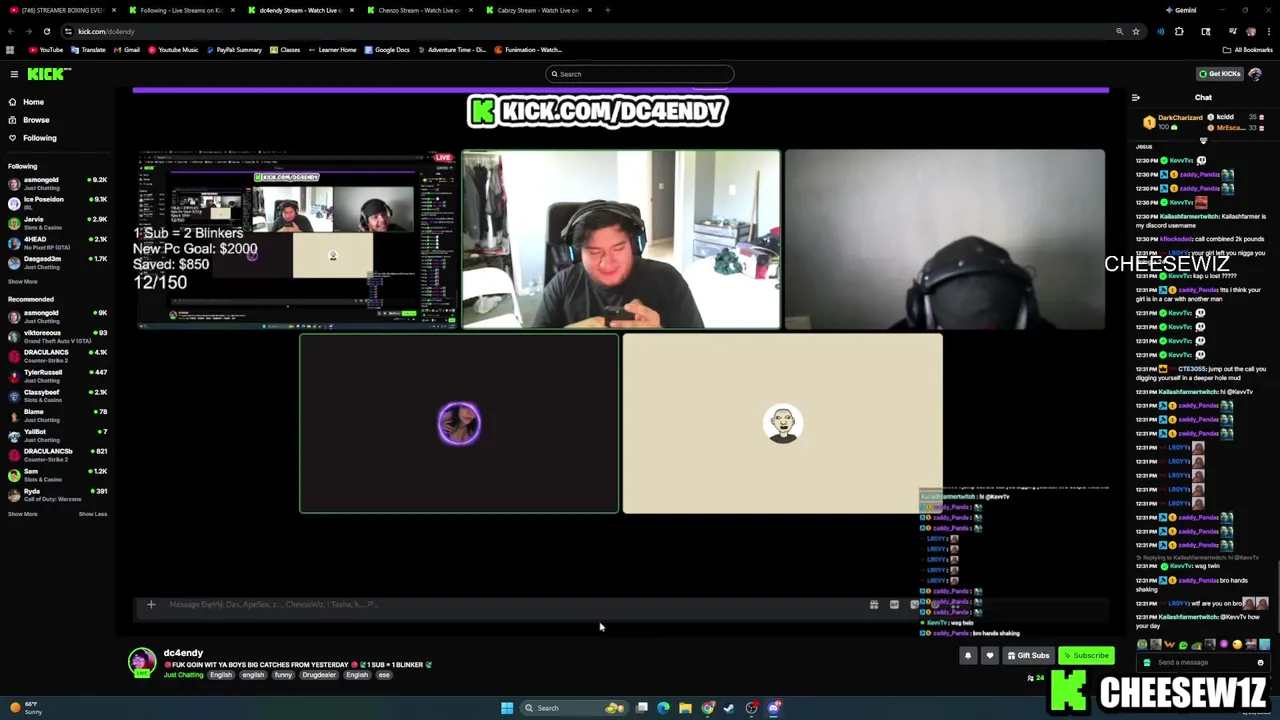Screen dimensions: 1280x720
Task: Switch to Chenzo Stream browser tab
Action: click(x=418, y=10)
